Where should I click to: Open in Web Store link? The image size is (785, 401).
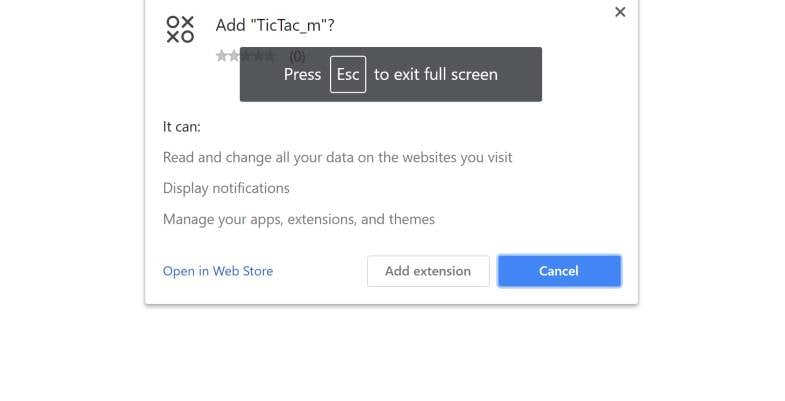point(218,271)
